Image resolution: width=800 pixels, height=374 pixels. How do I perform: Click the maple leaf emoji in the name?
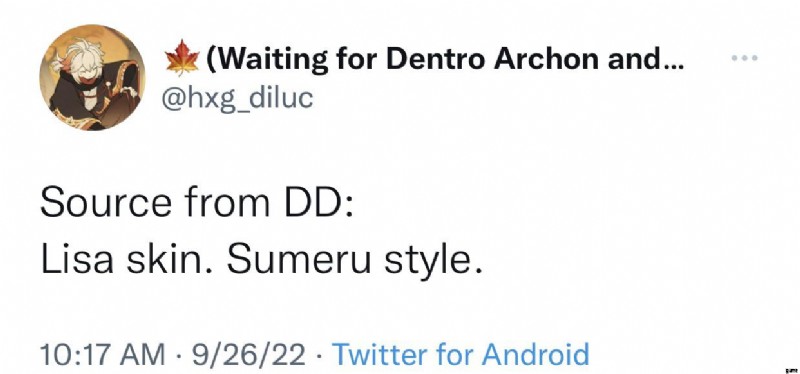click(x=182, y=58)
